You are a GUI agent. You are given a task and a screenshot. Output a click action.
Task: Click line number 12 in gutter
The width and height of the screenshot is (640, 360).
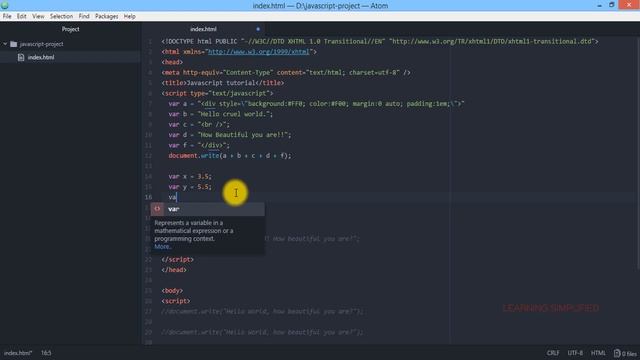(149, 156)
